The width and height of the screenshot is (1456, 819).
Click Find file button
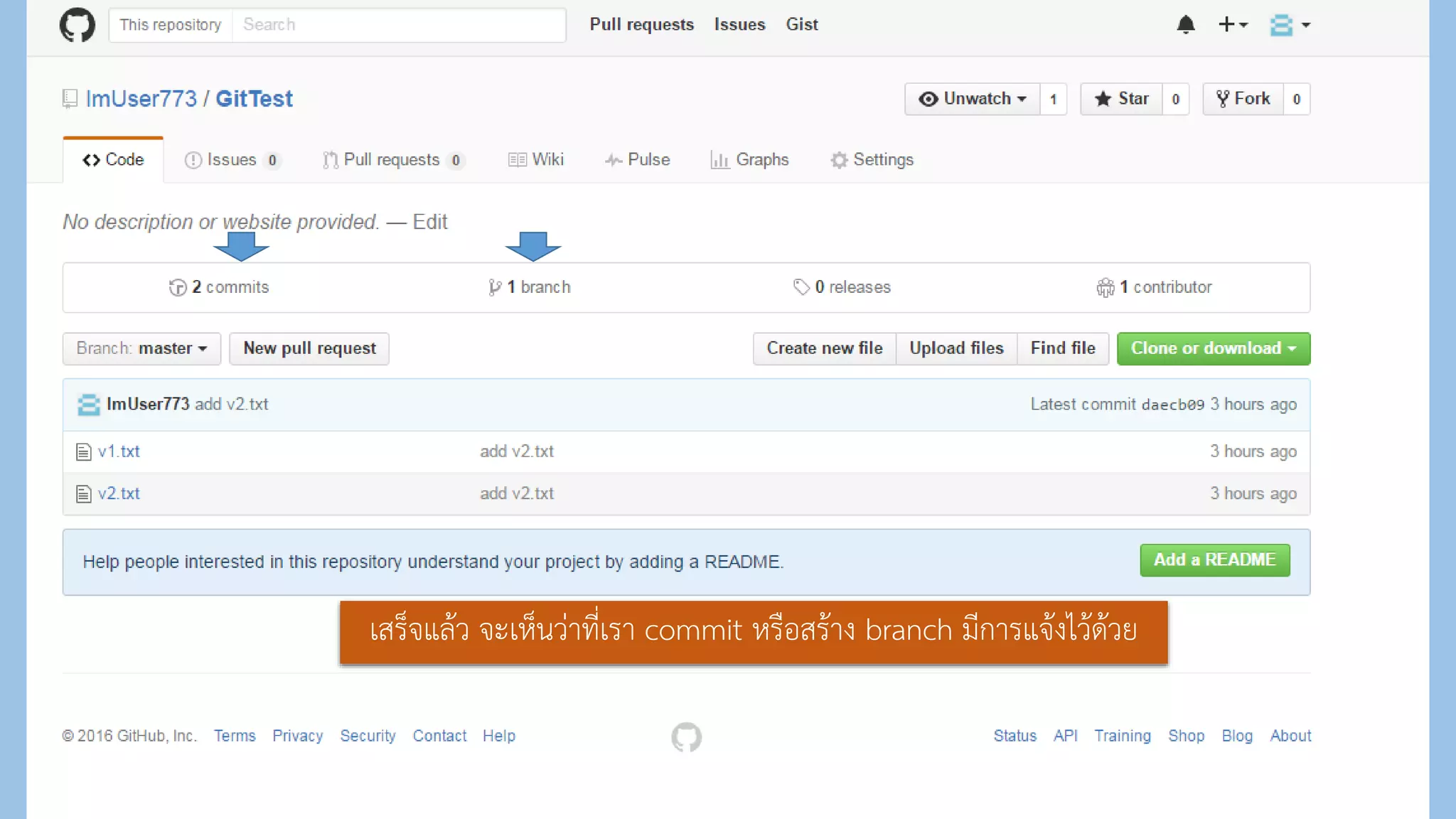pos(1063,348)
